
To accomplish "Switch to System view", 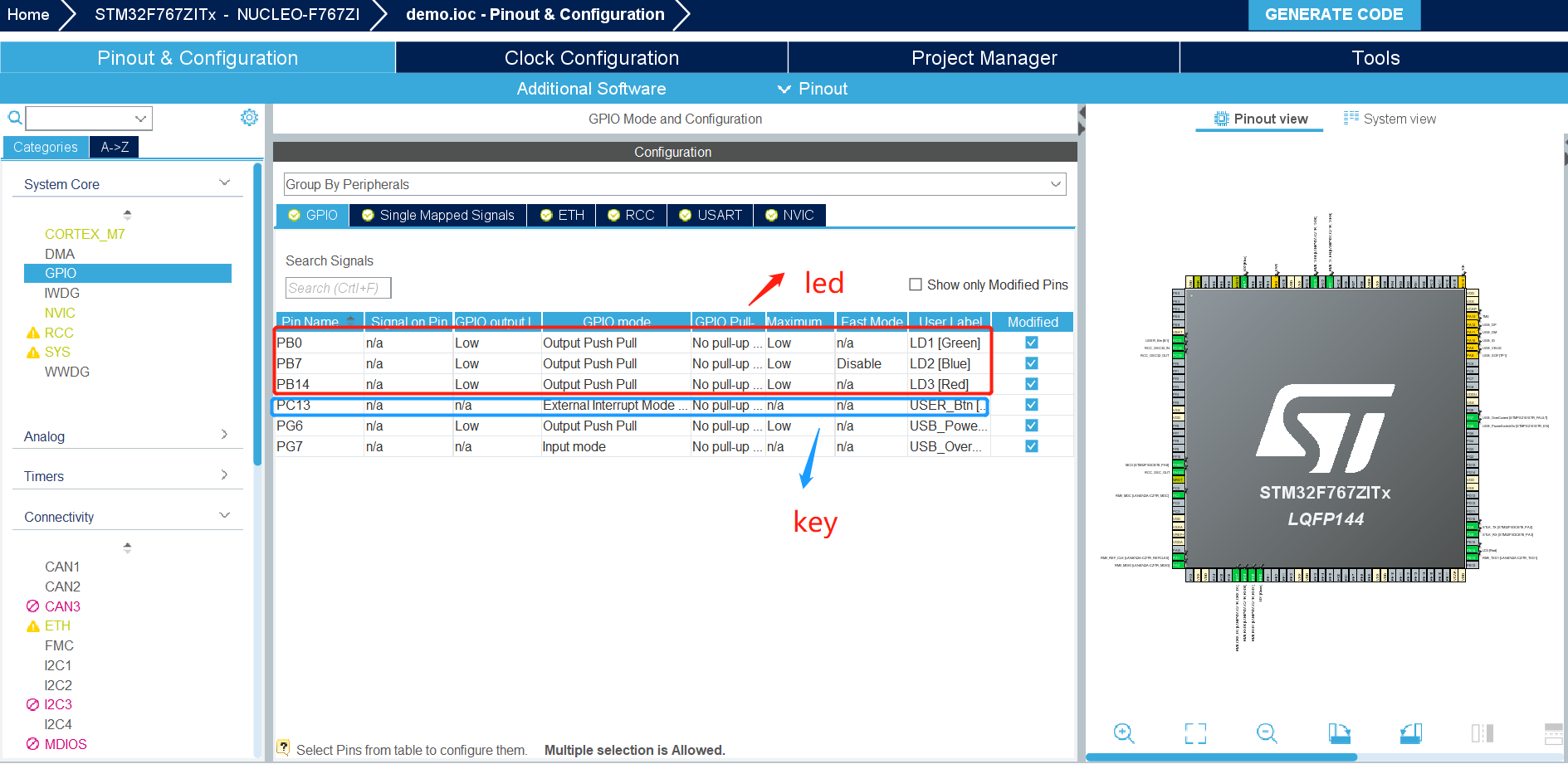I will [x=1390, y=119].
